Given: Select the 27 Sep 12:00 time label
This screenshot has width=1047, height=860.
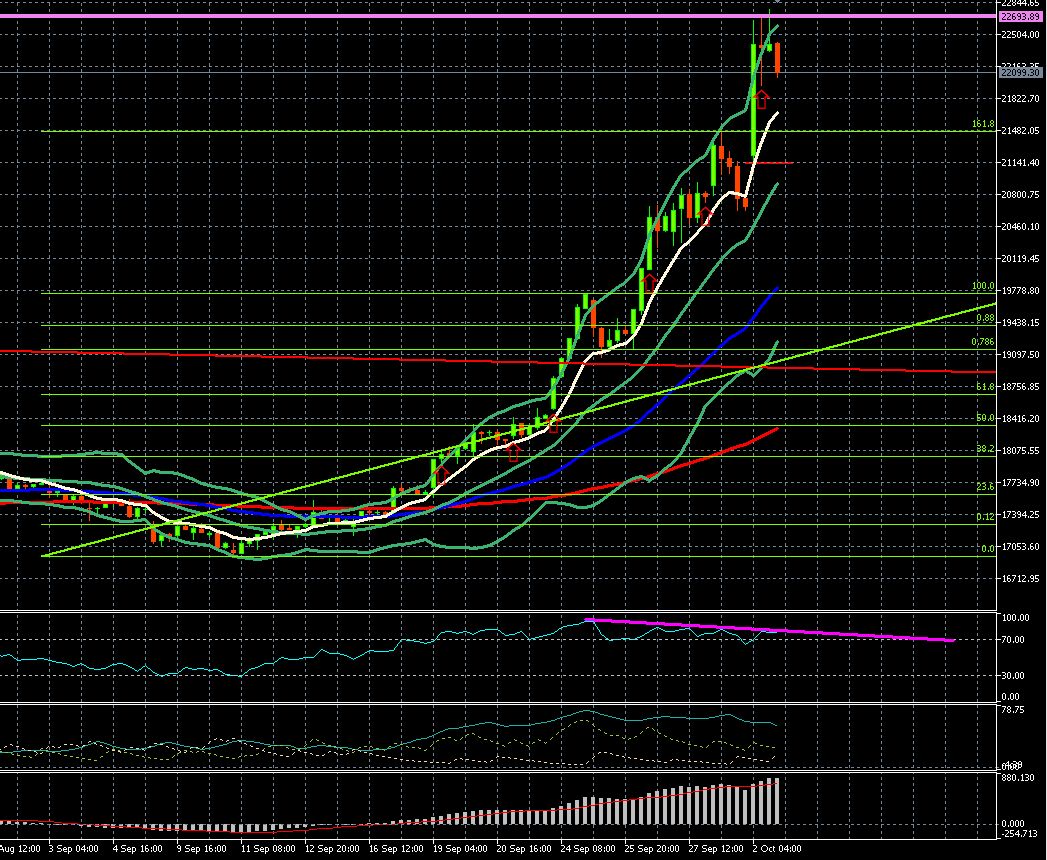Looking at the screenshot, I should click(716, 849).
